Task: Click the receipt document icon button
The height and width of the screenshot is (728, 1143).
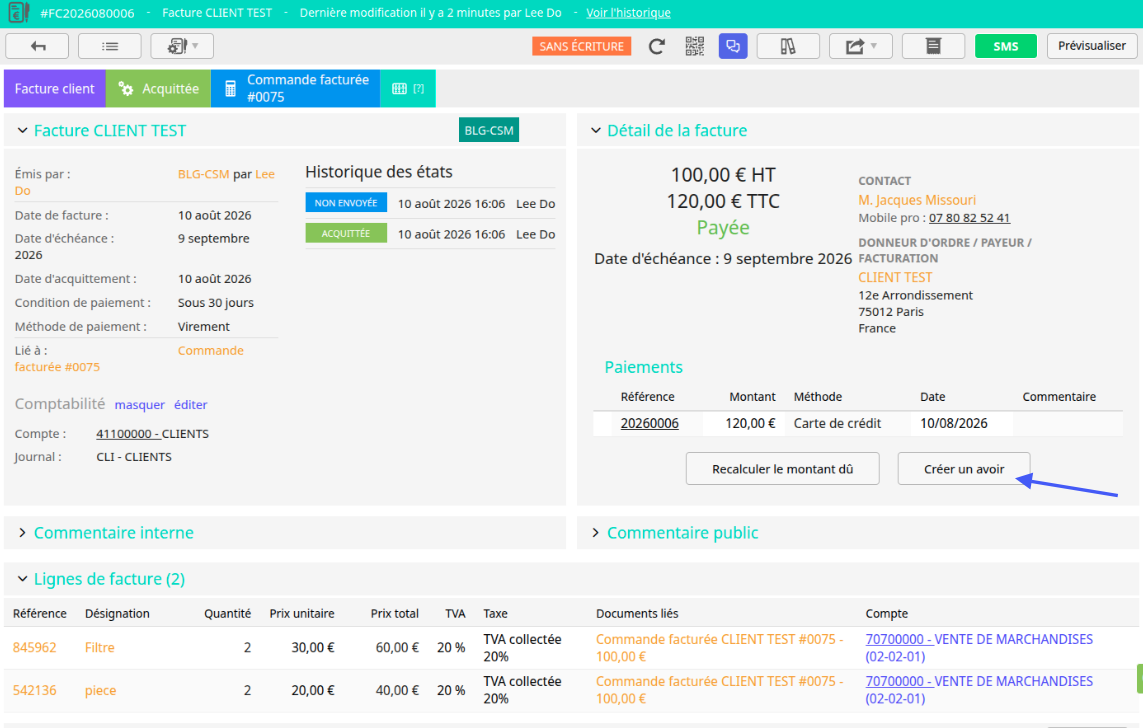Action: (933, 46)
